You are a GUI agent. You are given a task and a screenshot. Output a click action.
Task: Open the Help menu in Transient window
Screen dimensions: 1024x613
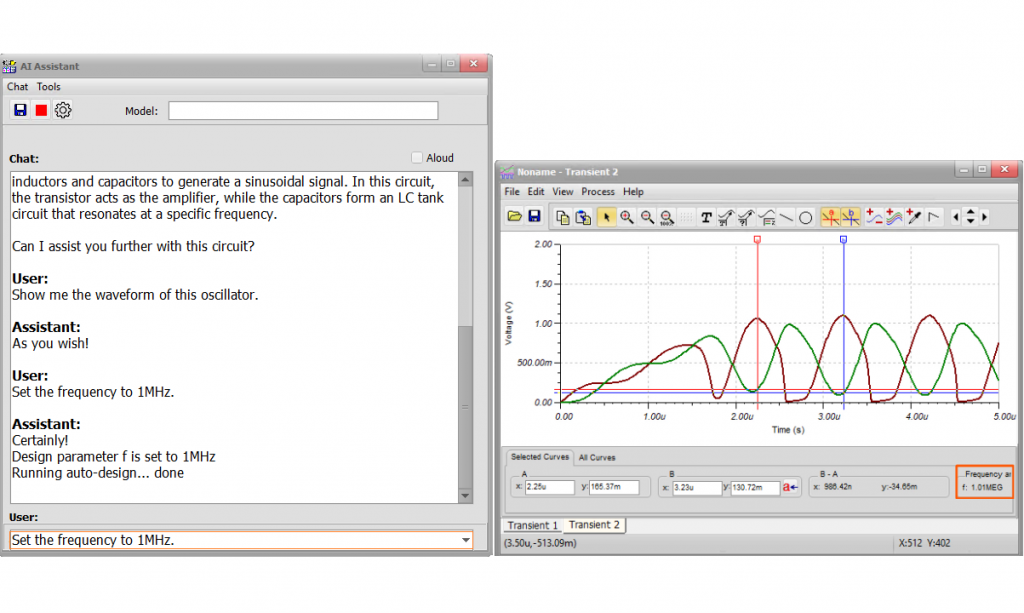[633, 192]
